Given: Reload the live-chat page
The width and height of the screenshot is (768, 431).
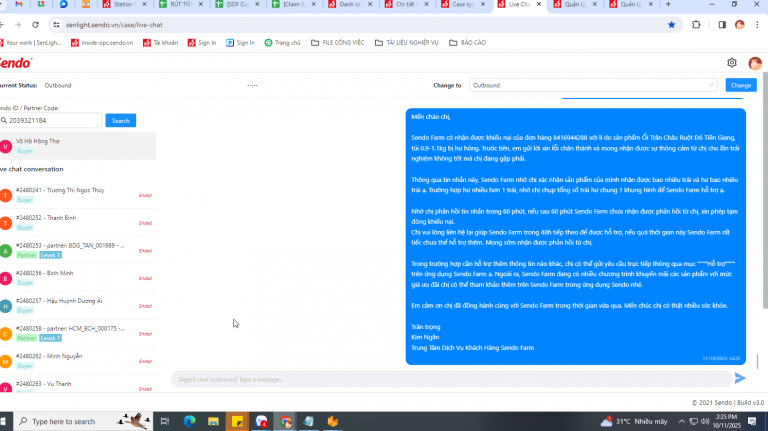Looking at the screenshot, I should tap(35, 24).
